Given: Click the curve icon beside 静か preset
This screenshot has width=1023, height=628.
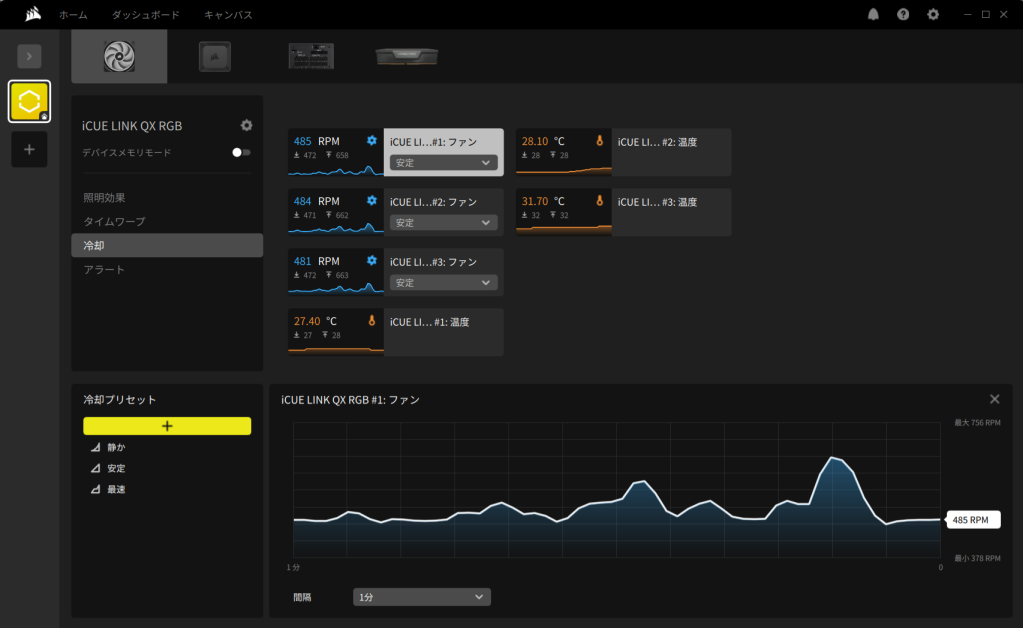Looking at the screenshot, I should click(x=95, y=447).
